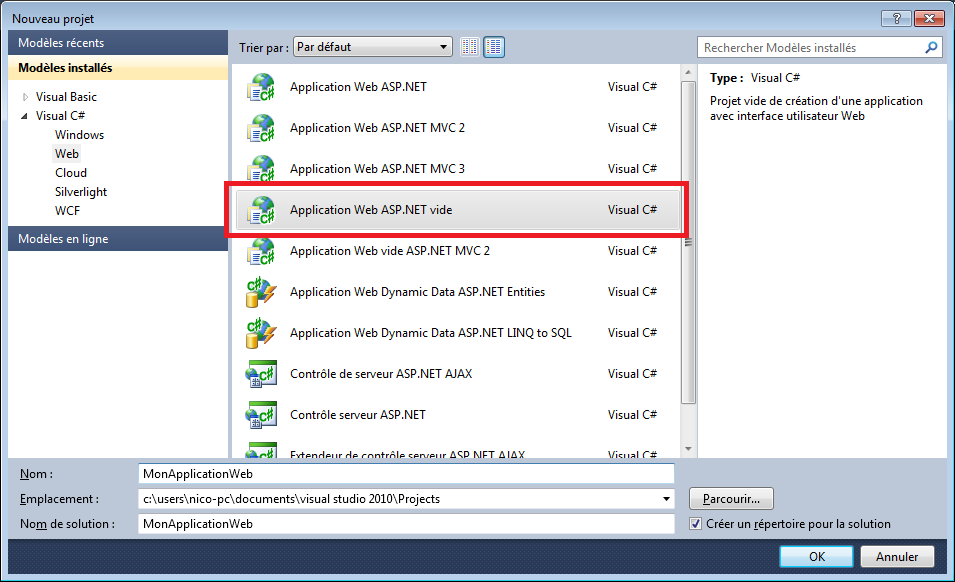Click the Parcourir button

[731, 498]
